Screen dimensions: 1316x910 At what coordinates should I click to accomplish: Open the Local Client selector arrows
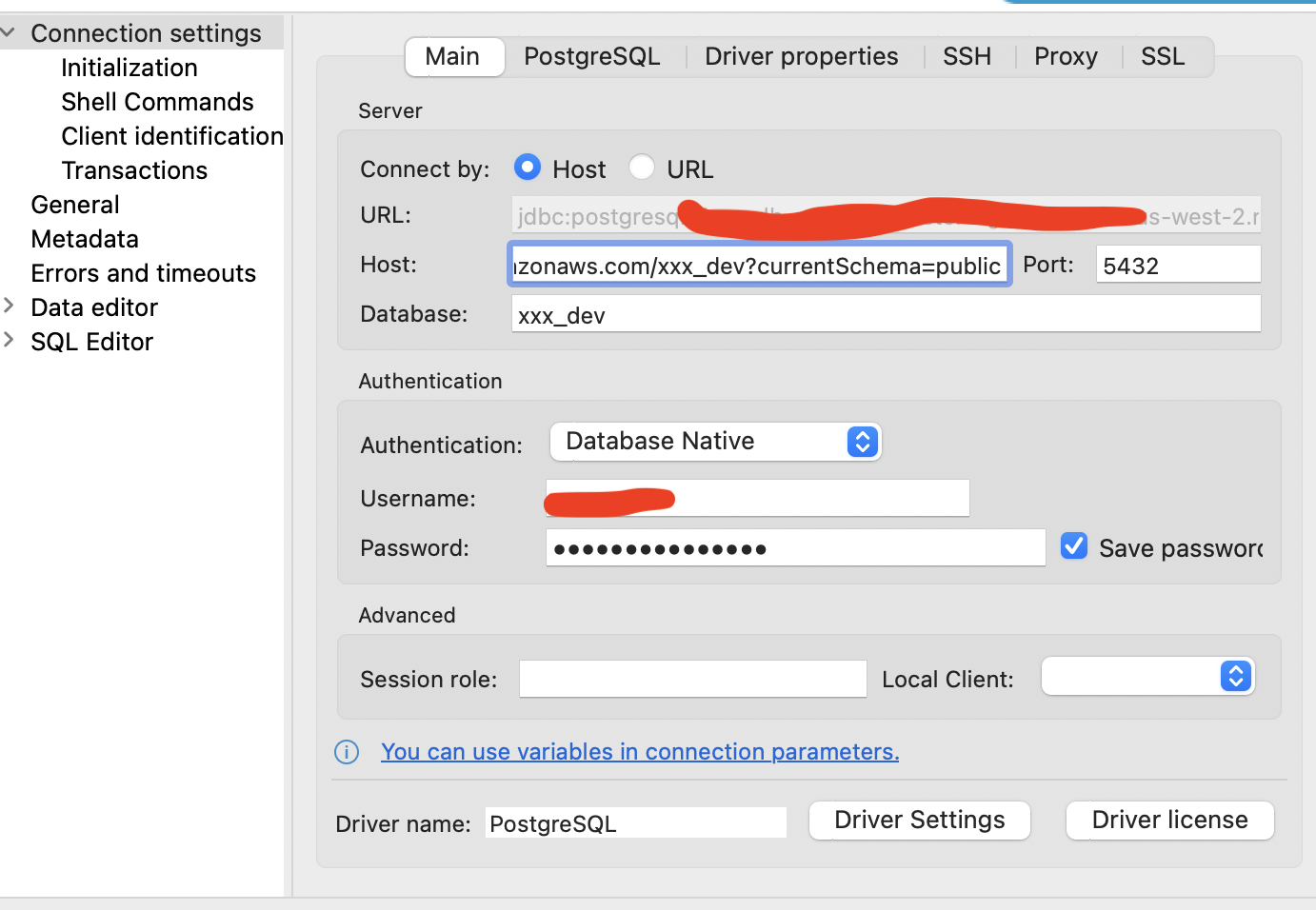click(1235, 676)
